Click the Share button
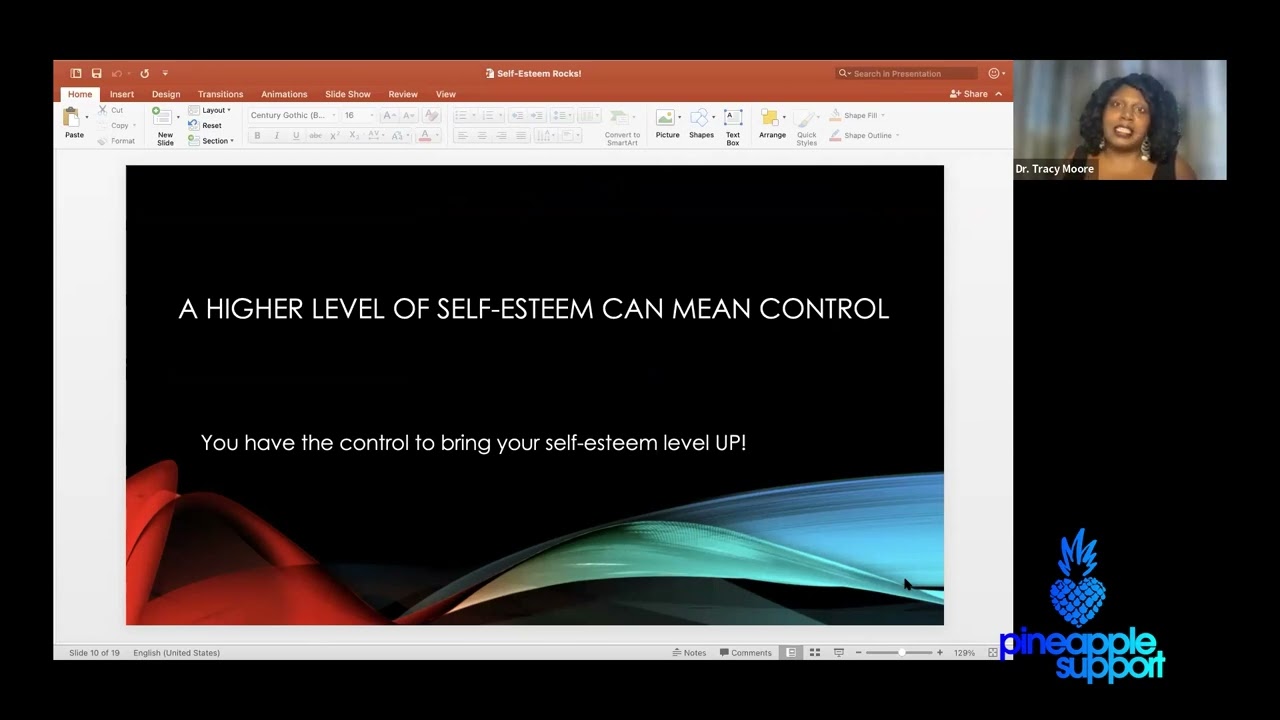This screenshot has width=1280, height=720. (x=969, y=94)
